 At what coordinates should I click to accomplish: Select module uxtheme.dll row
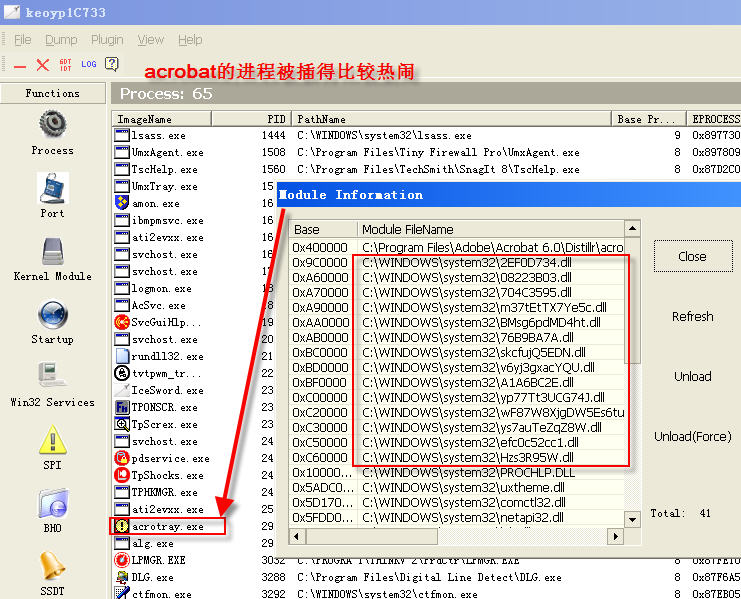(x=457, y=488)
